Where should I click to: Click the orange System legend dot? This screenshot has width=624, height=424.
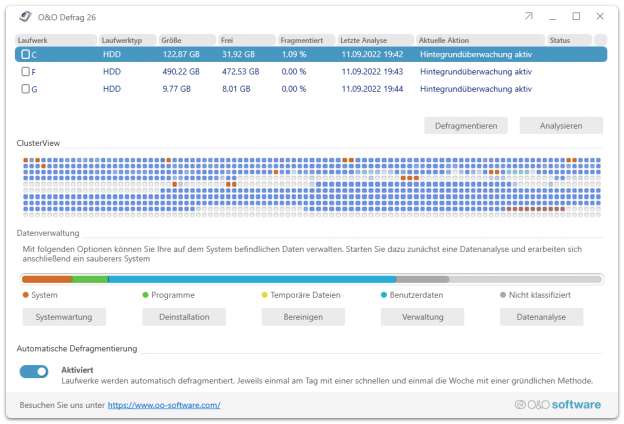tap(26, 295)
